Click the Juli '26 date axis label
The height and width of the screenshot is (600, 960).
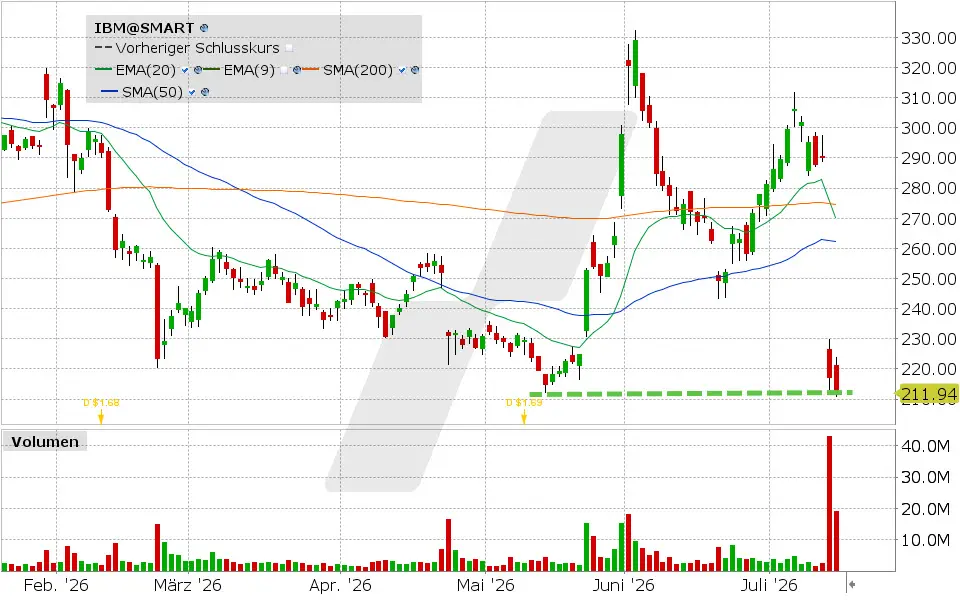(768, 585)
